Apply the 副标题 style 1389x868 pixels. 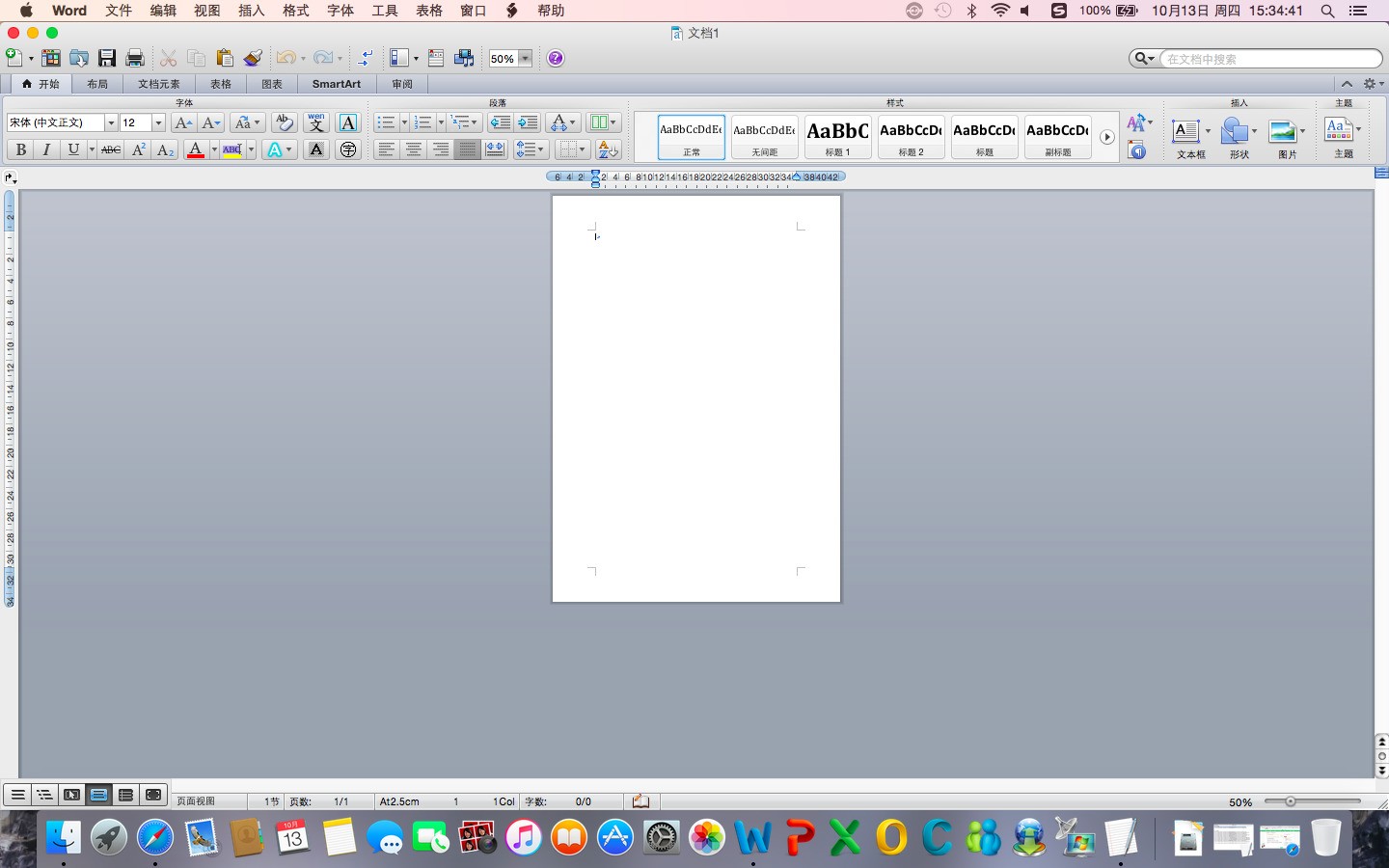coord(1057,136)
